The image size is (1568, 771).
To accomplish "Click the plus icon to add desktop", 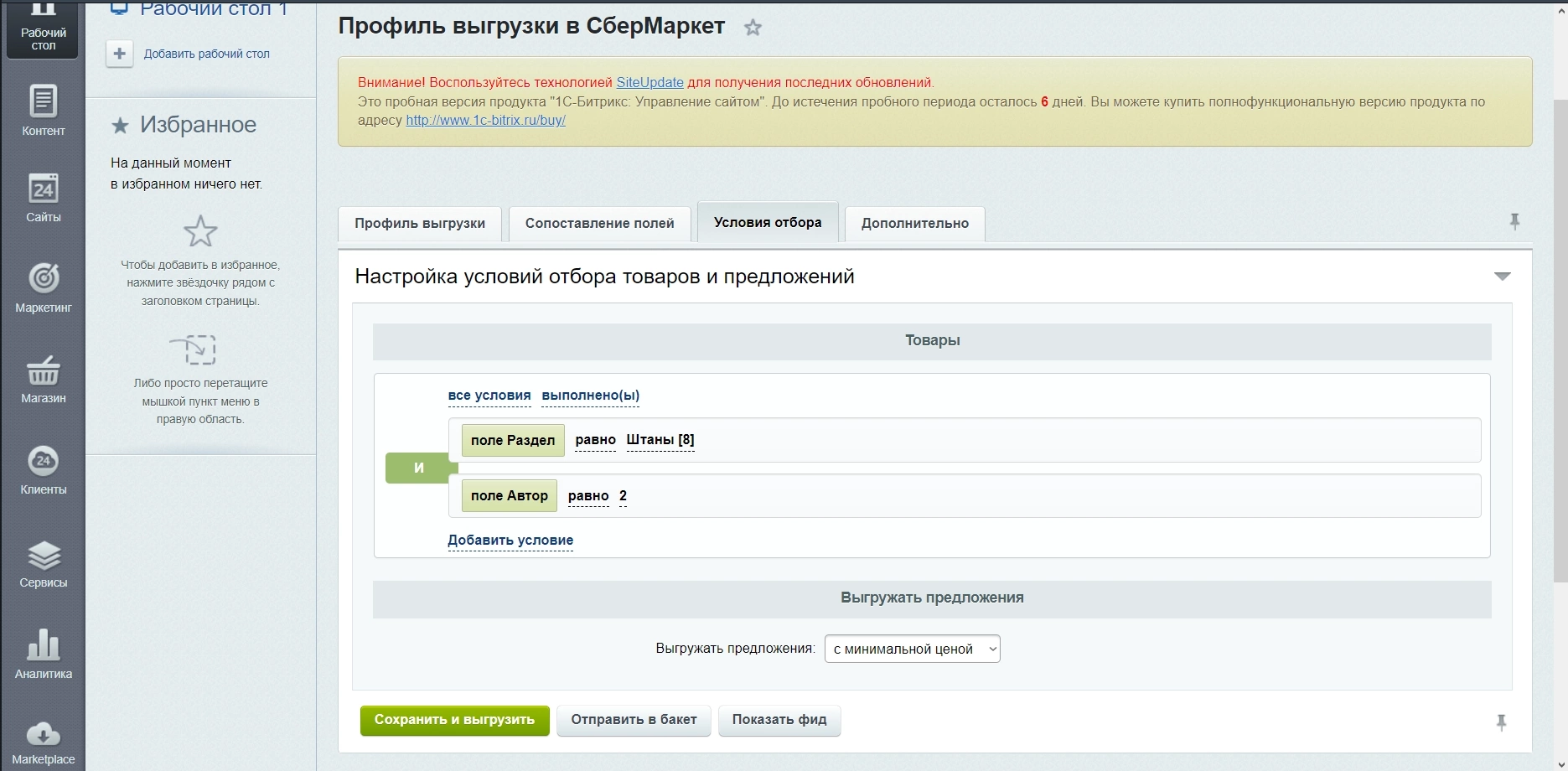I will (x=120, y=54).
